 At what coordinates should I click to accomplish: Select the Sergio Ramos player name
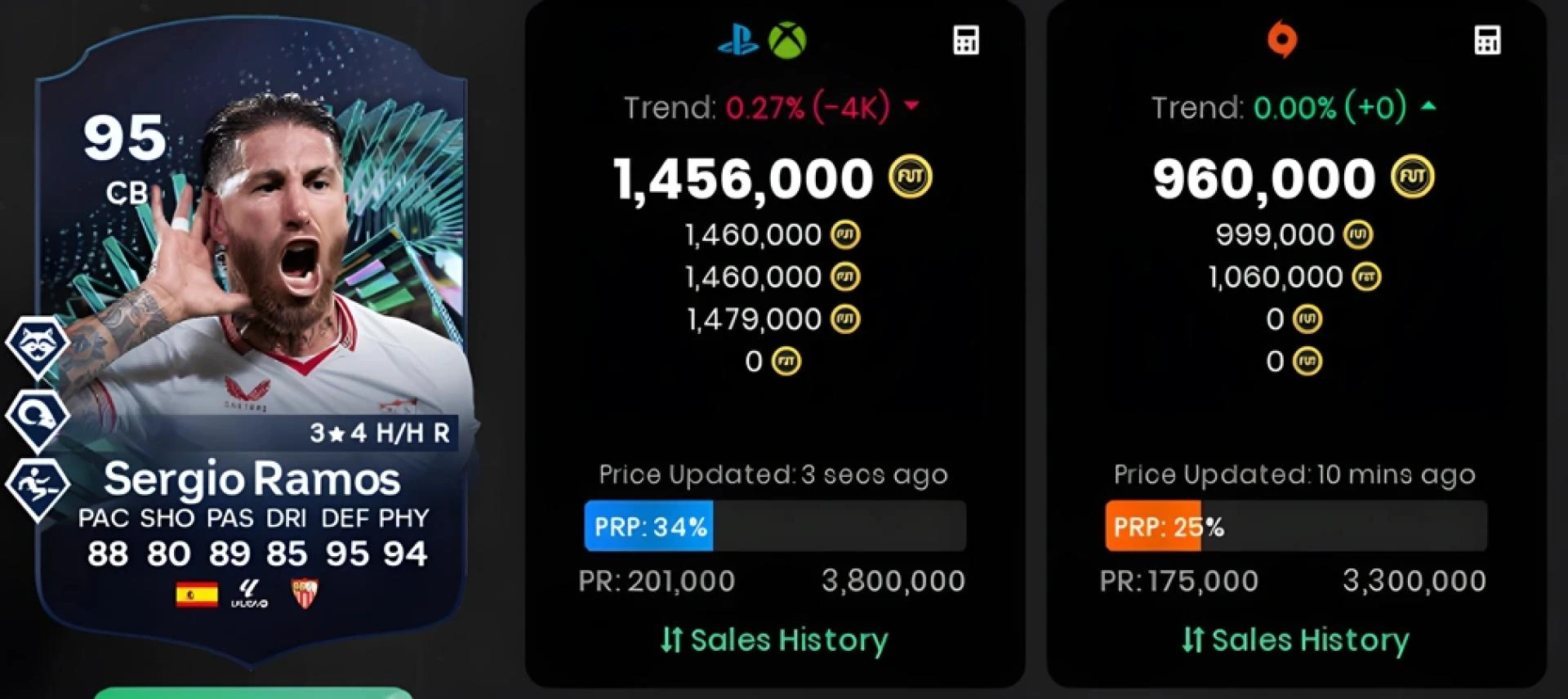(252, 479)
